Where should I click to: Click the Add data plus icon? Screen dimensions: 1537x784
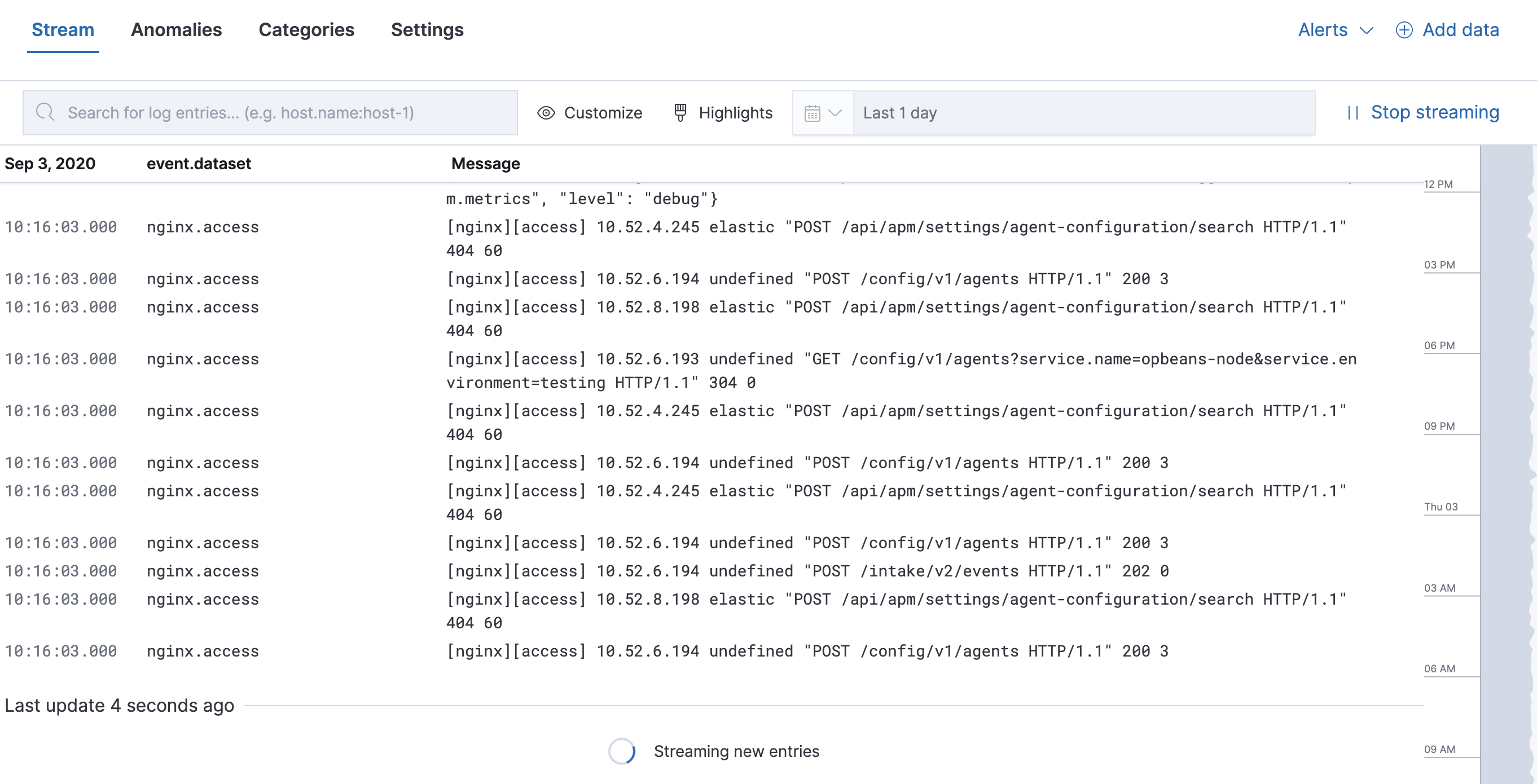1404,30
